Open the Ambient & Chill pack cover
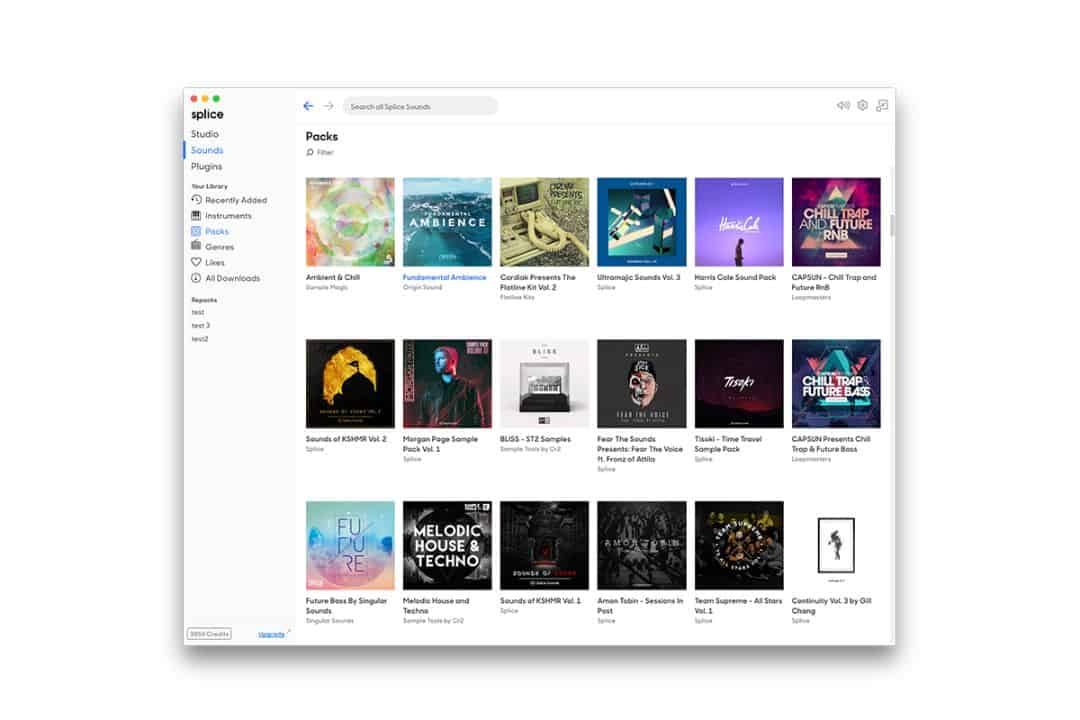Viewport: 1080px width, 720px height. point(350,222)
